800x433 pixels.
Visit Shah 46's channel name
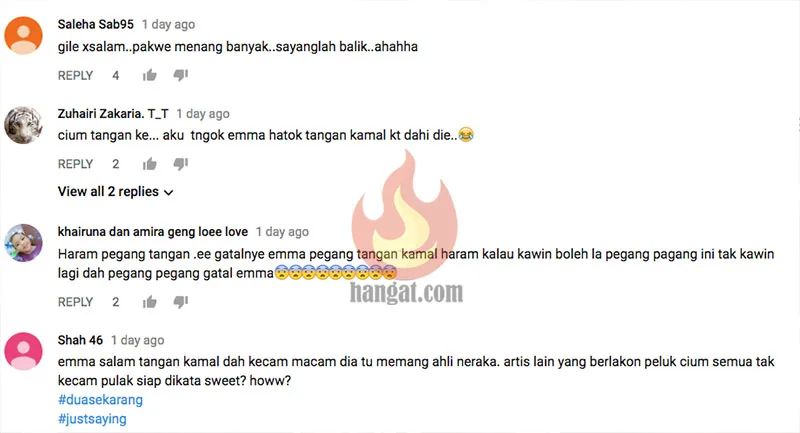[x=80, y=340]
